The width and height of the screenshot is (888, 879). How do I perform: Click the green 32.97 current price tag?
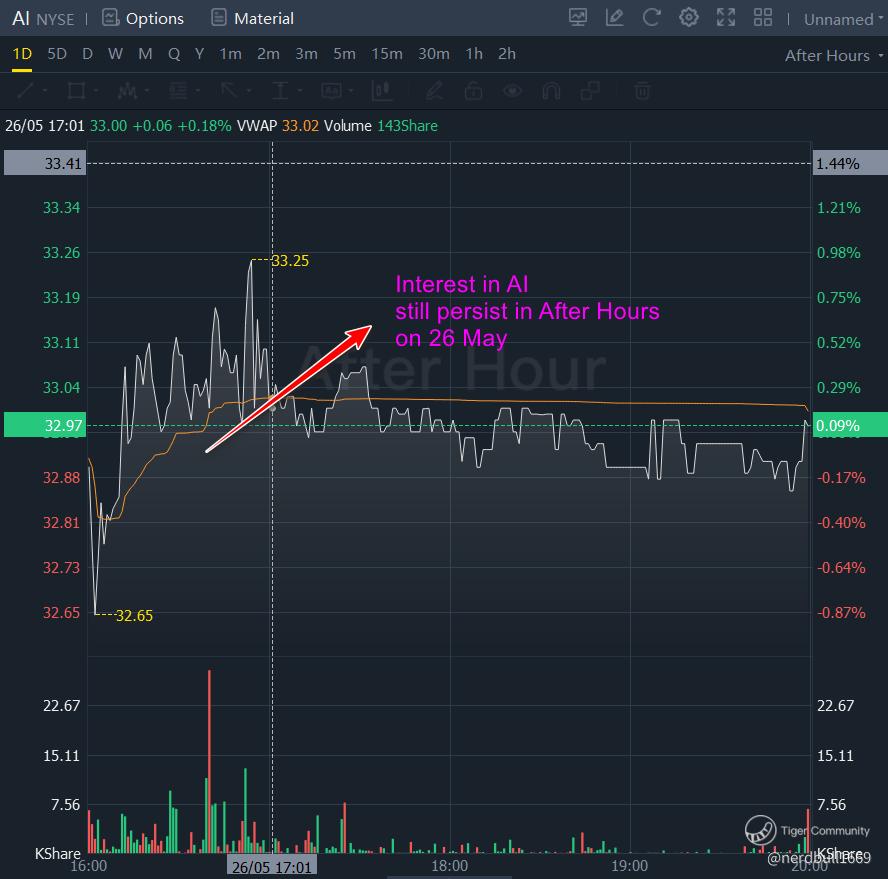45,425
